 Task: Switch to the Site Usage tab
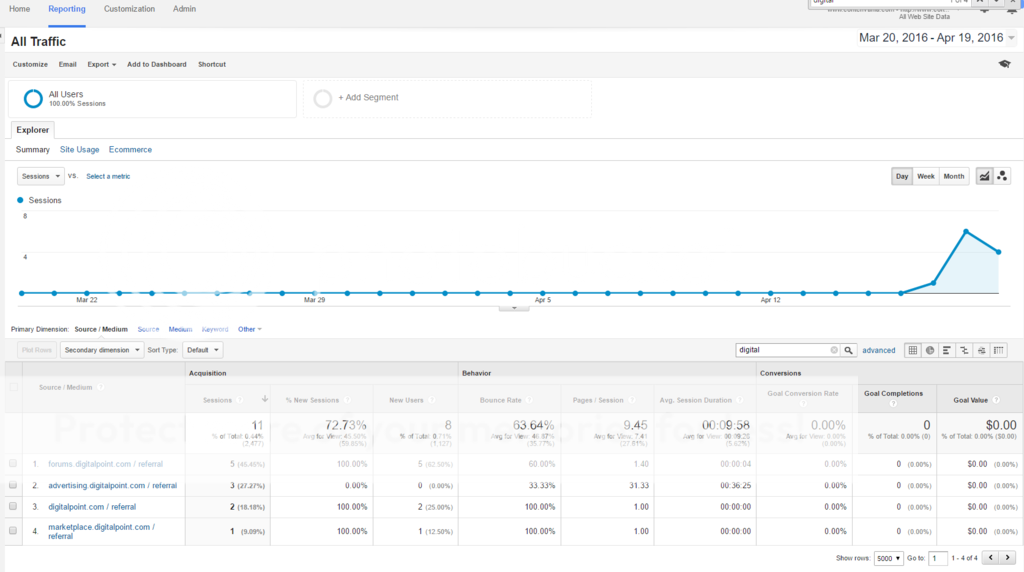(x=79, y=150)
